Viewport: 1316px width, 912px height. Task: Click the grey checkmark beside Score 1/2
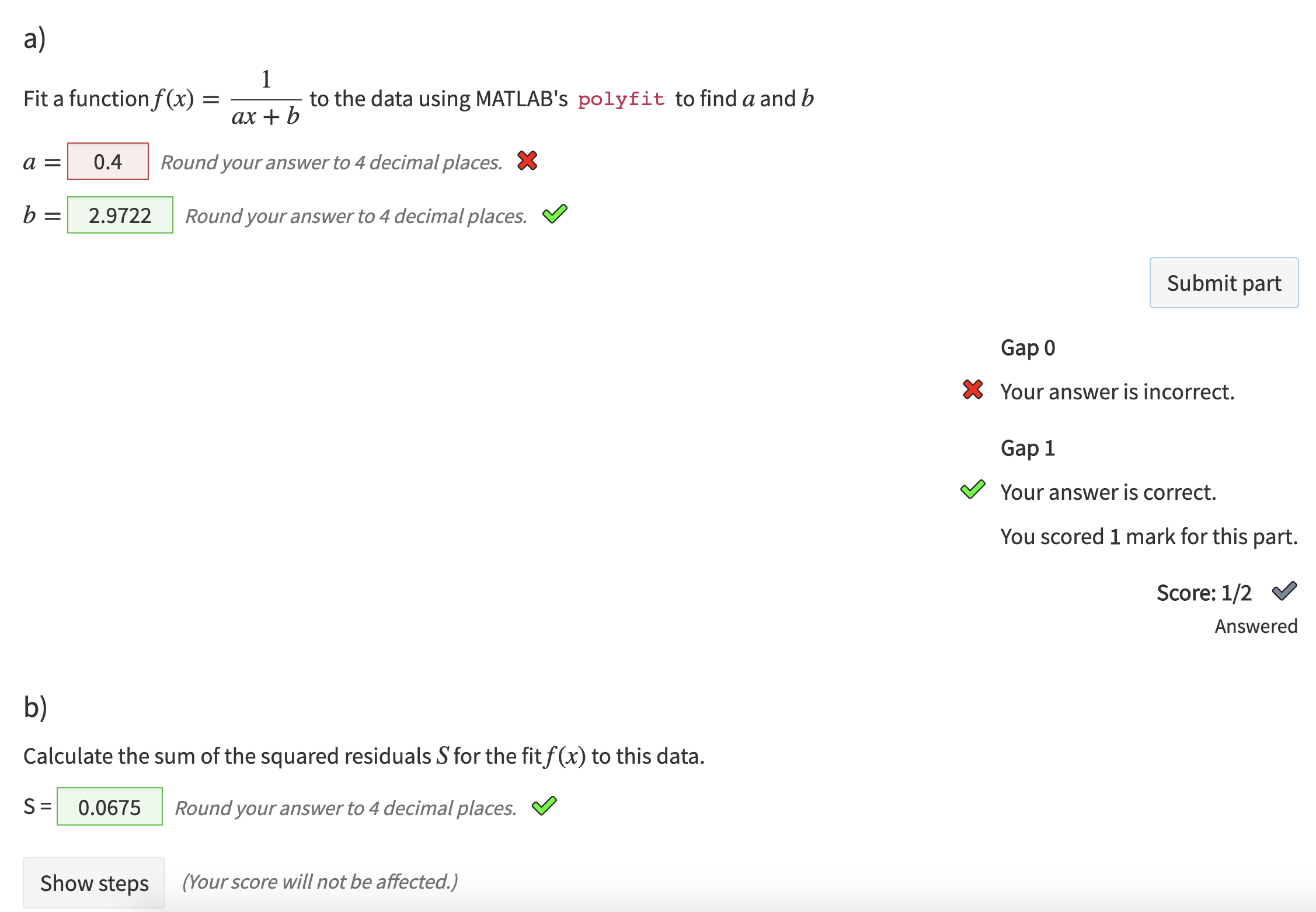coord(1284,591)
